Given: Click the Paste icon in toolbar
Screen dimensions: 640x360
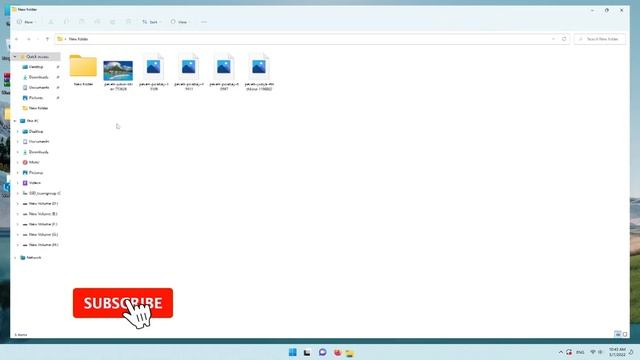Looking at the screenshot, I should (x=82, y=22).
